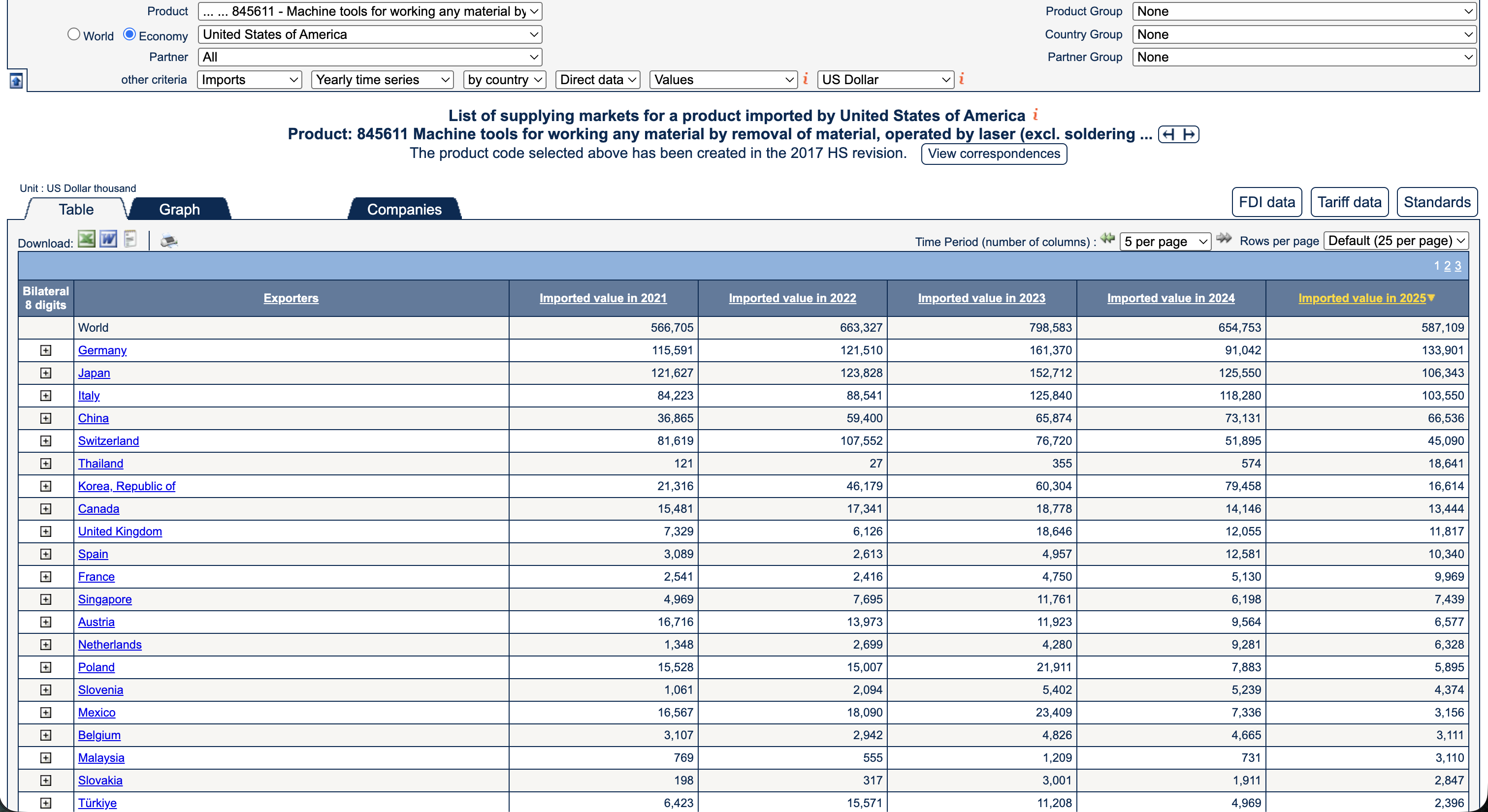Collapse the criteria panel with blue arrow icon
The height and width of the screenshot is (812, 1488).
pyautogui.click(x=16, y=81)
